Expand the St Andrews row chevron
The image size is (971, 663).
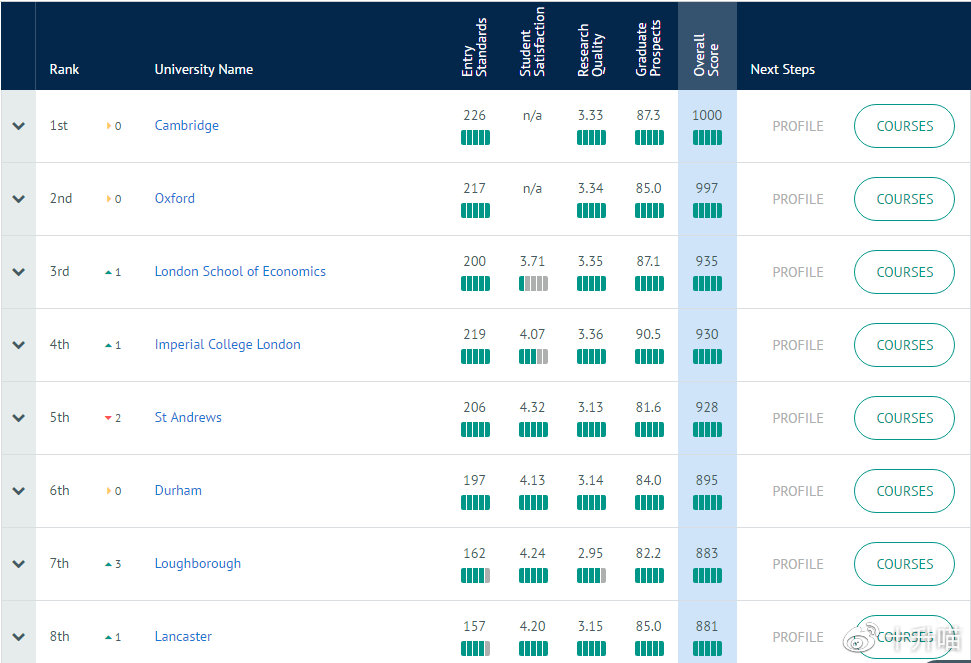click(19, 418)
